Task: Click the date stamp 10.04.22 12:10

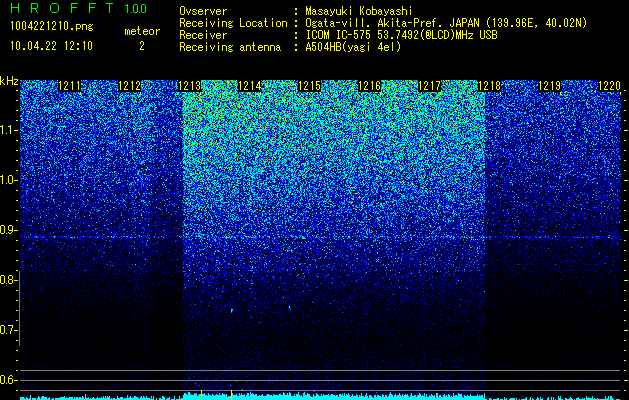Action: [x=51, y=46]
